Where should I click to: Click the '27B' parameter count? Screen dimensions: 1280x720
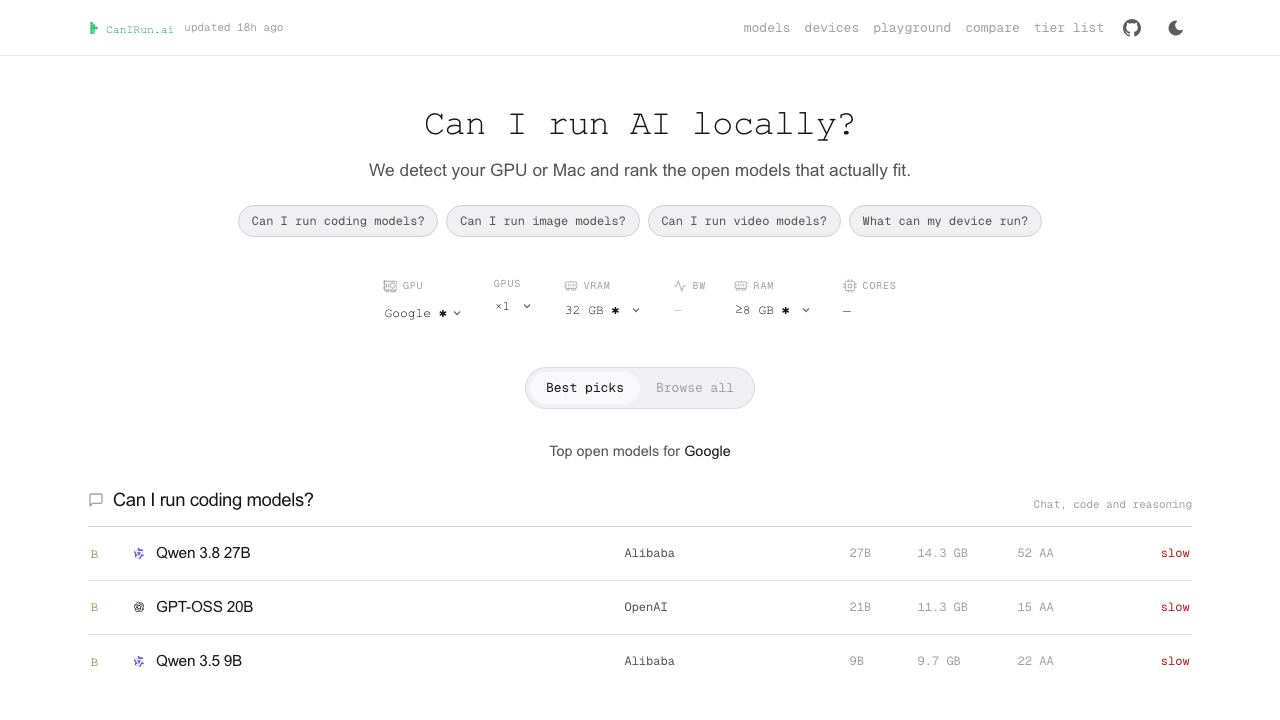(x=860, y=553)
